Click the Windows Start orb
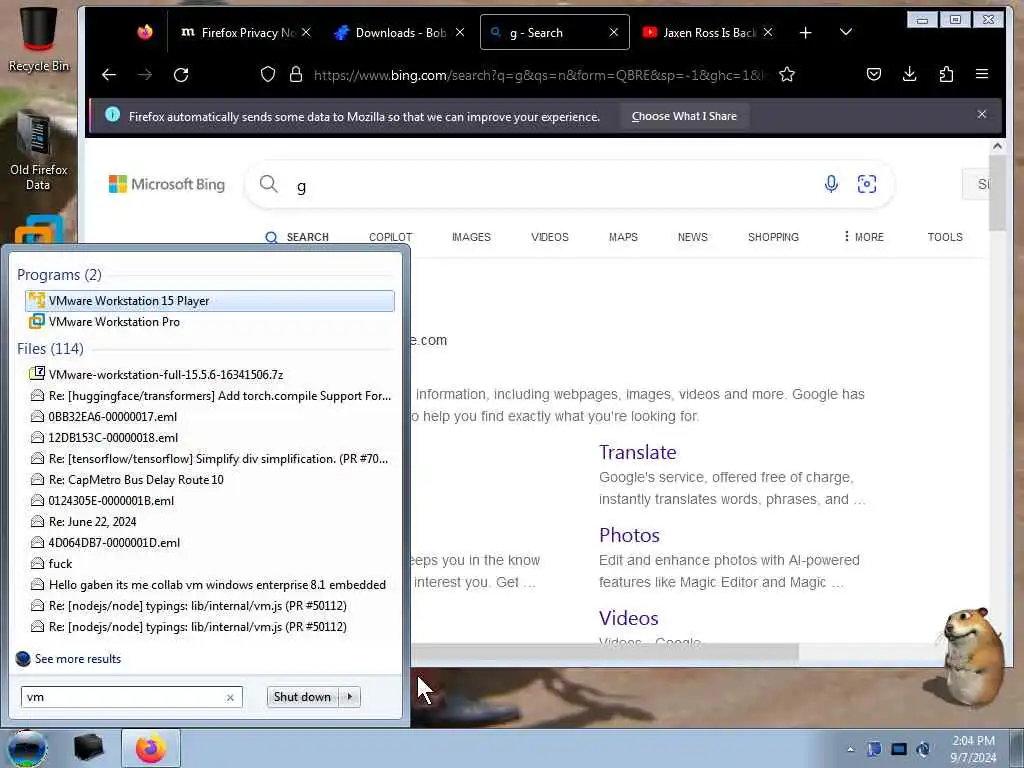The image size is (1024, 768). pos(27,748)
